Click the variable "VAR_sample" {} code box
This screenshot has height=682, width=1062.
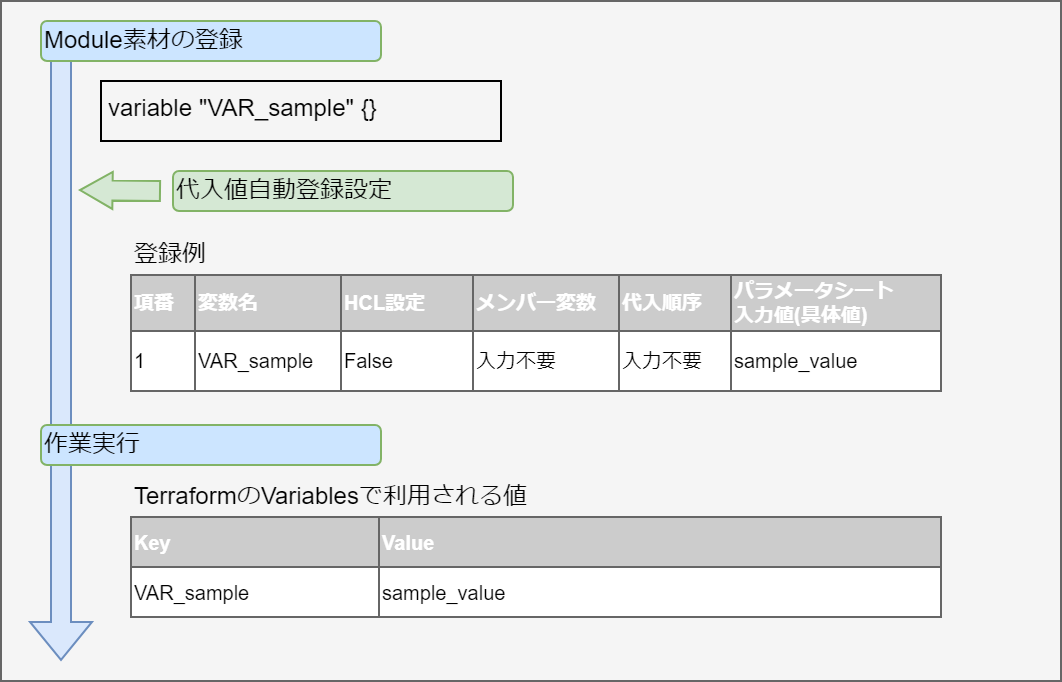[300, 110]
